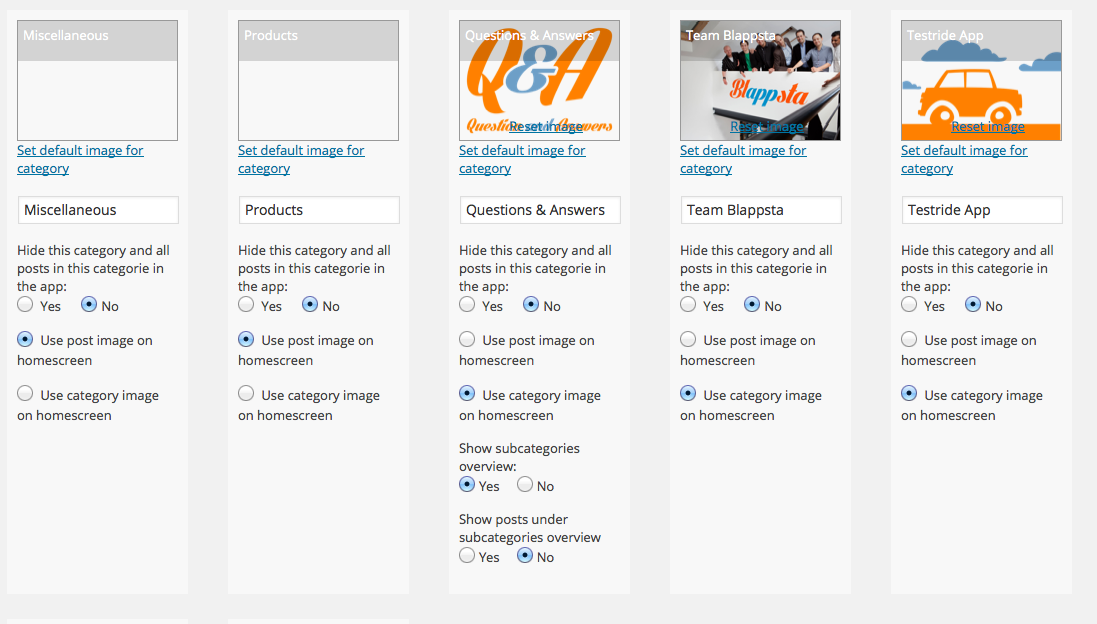Set default image for Team Blappsta category
Screen dimensions: 1097x624
tap(743, 159)
